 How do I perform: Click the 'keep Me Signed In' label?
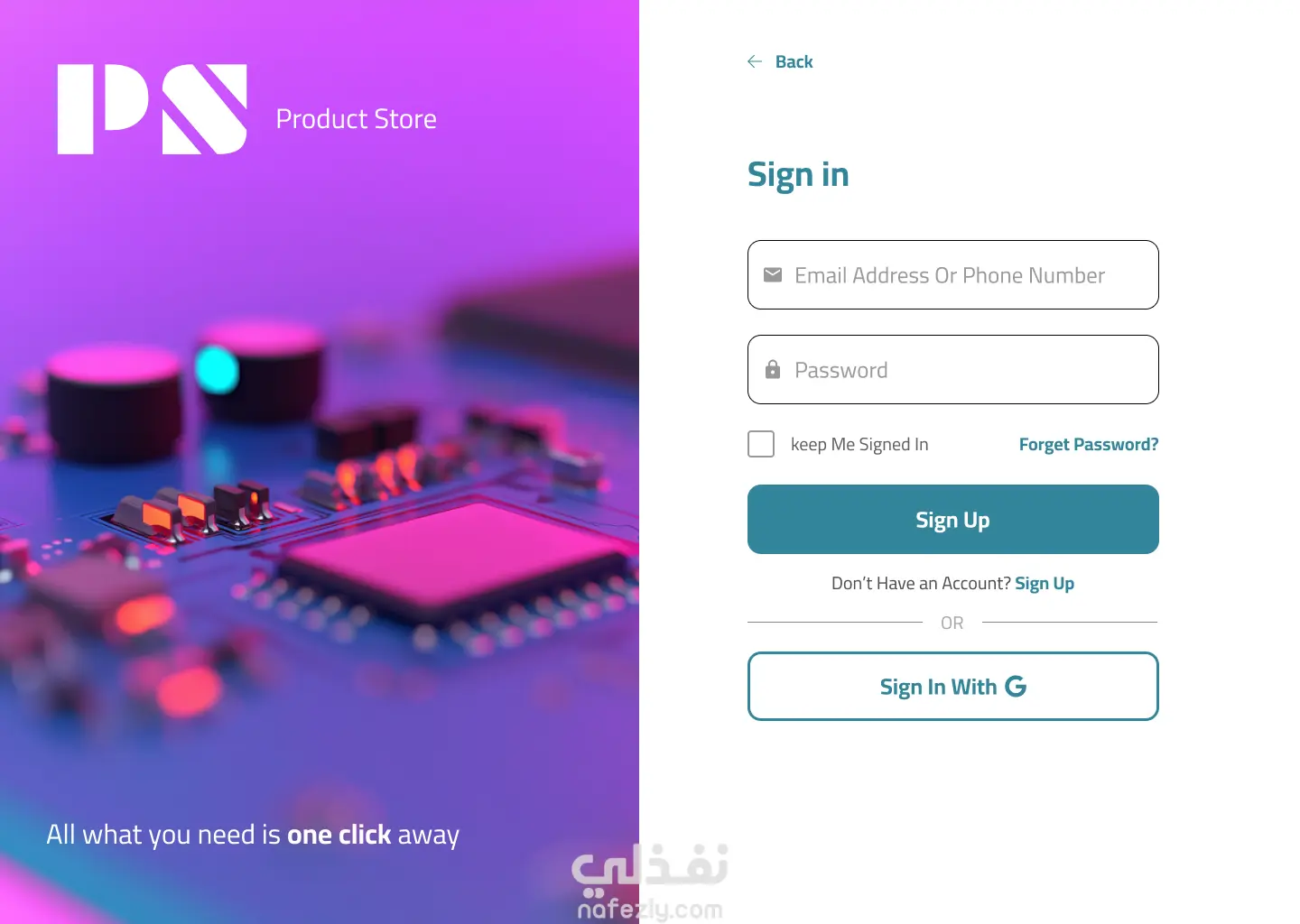click(859, 444)
